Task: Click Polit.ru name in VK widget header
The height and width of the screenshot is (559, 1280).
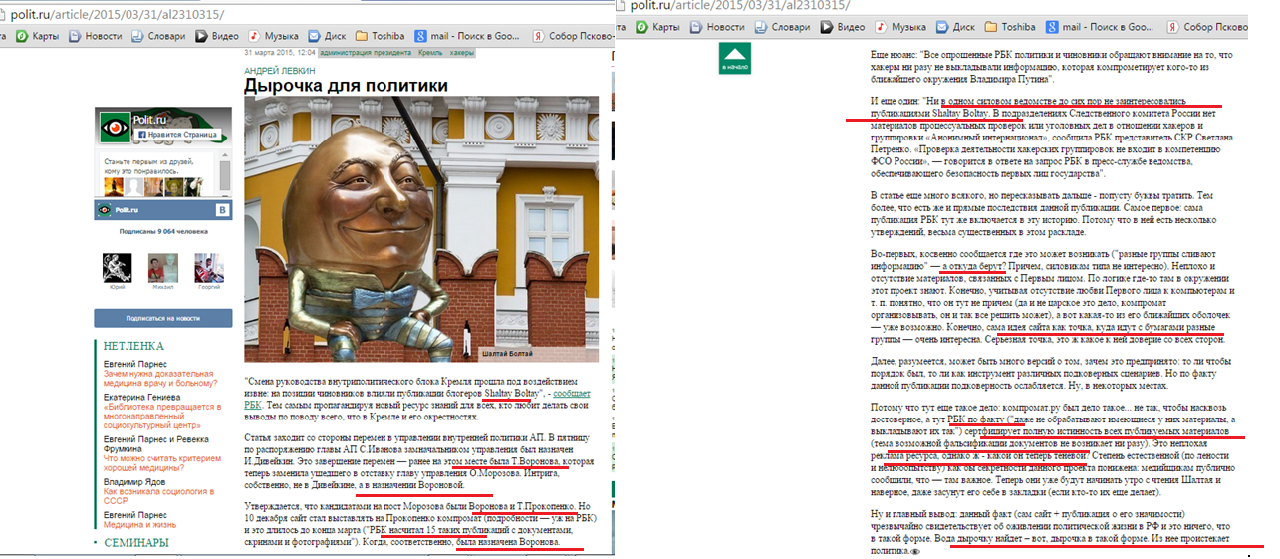Action: 129,210
